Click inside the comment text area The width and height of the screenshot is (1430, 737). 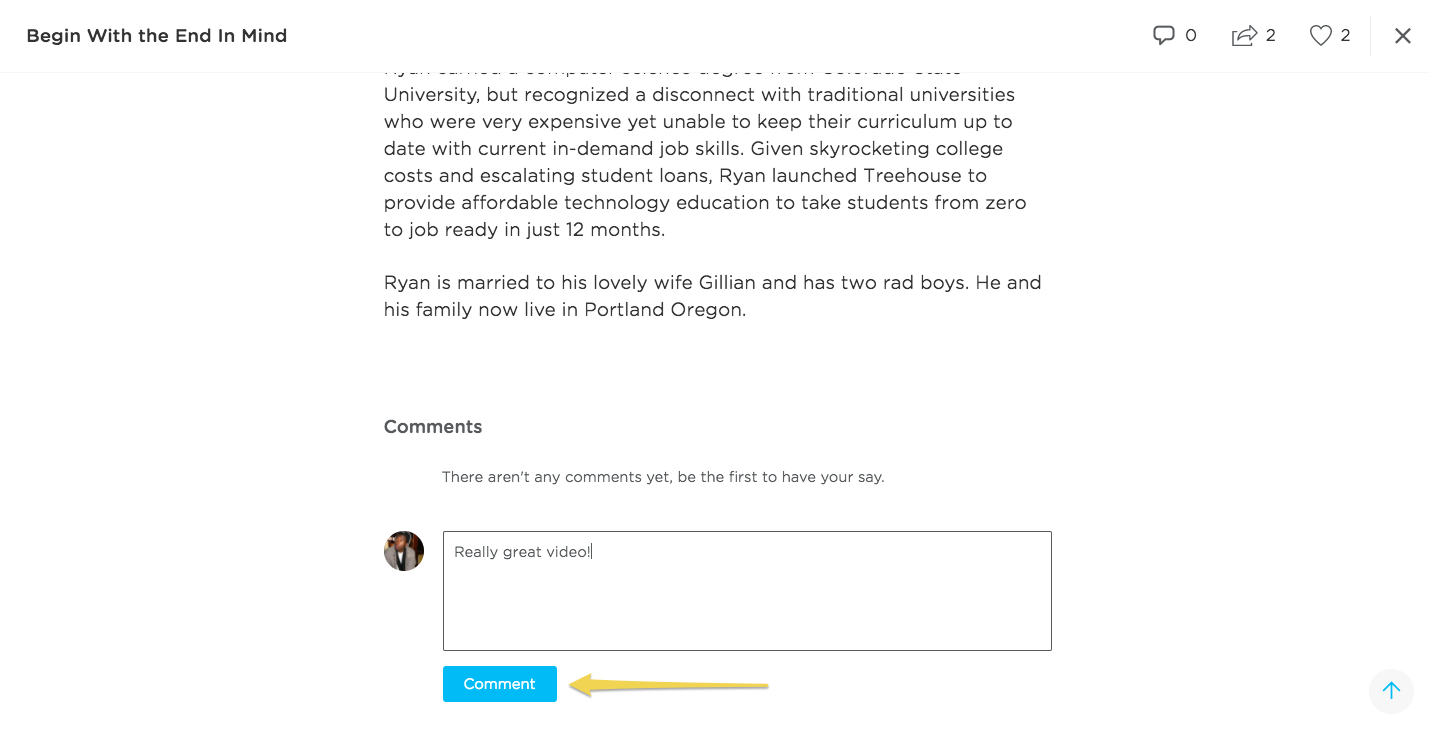(747, 591)
